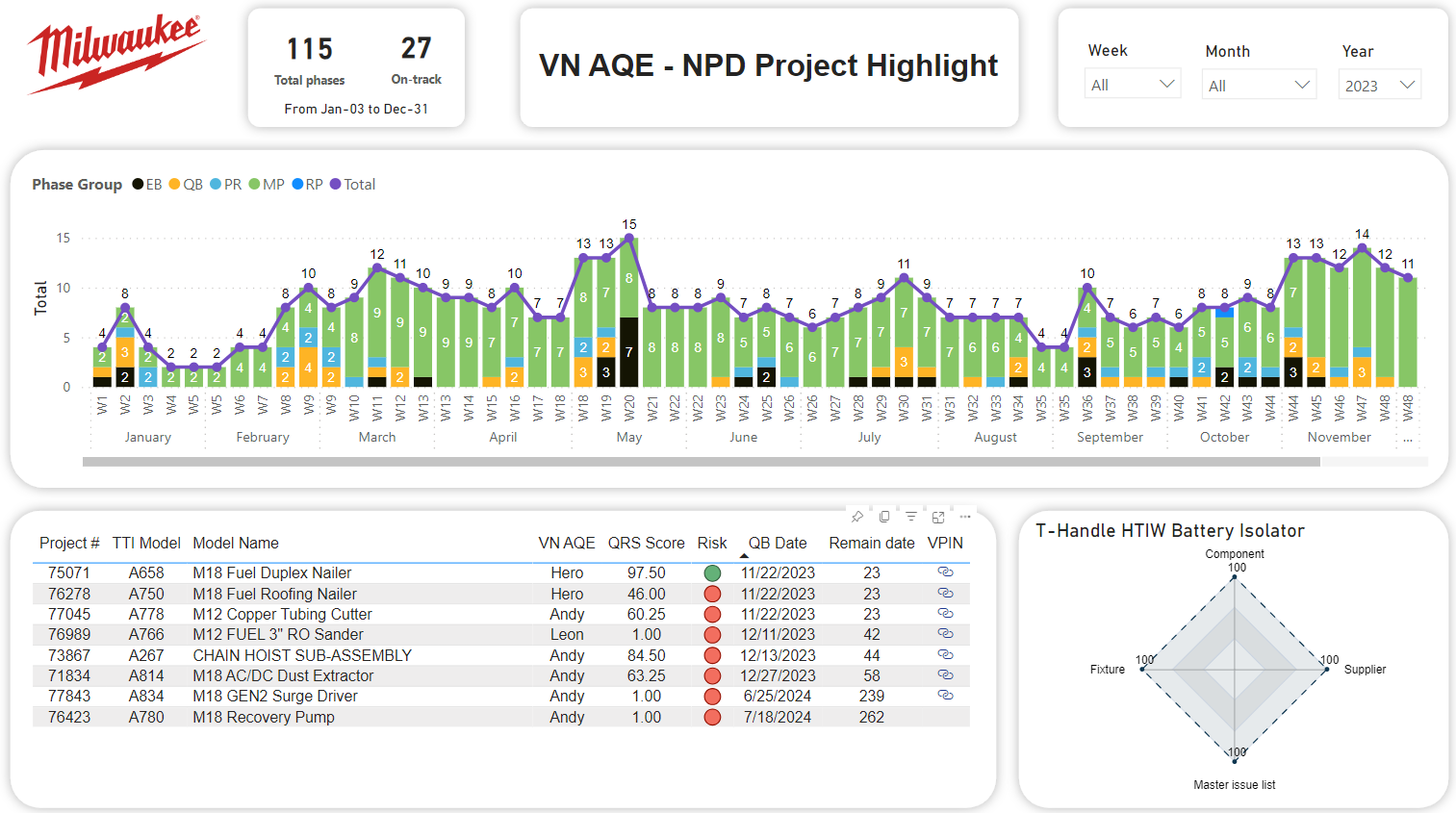
Task: Select the Total line peak labeled 15
Action: coord(629,238)
